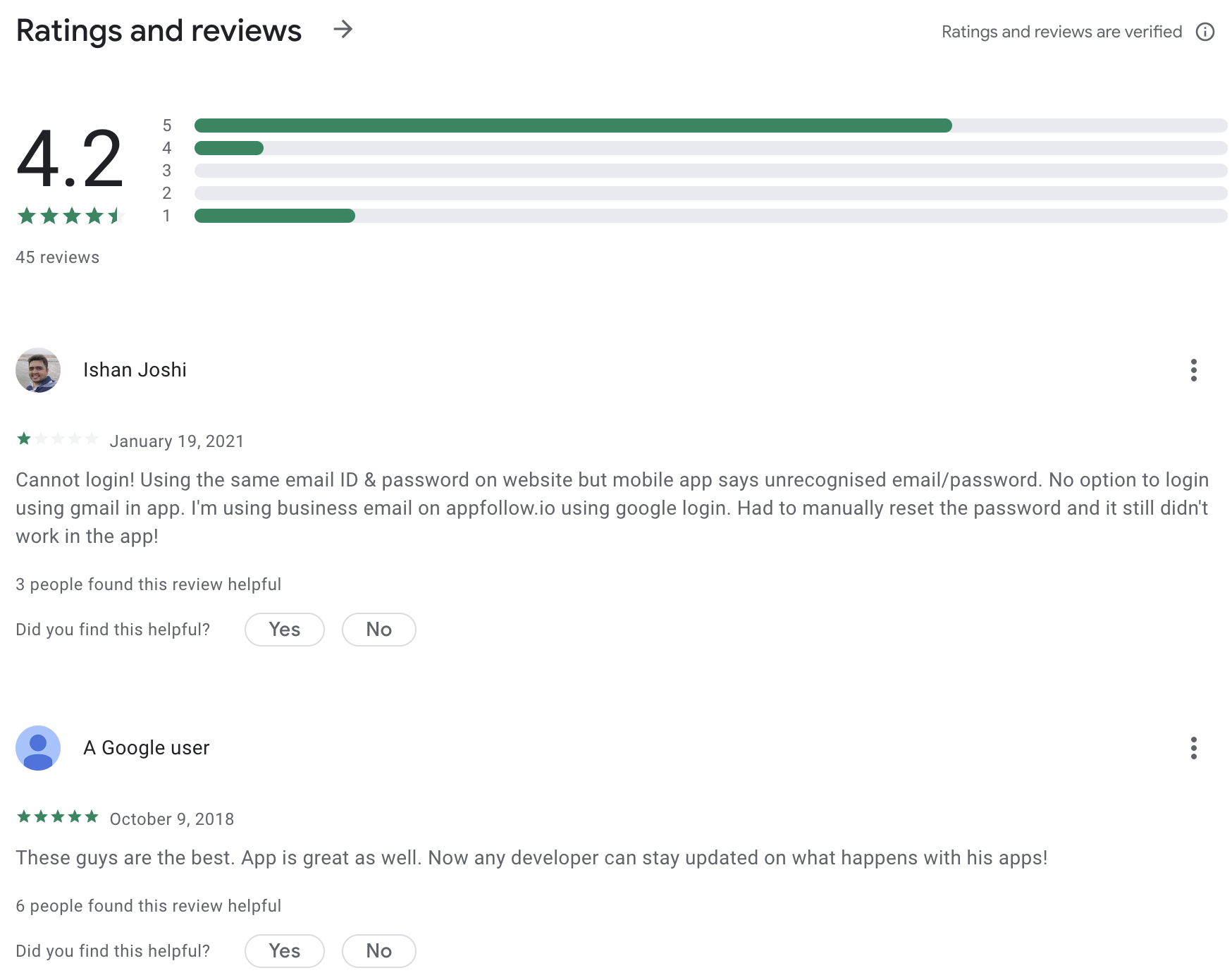This screenshot has width=1232, height=980.
Task: Open all ratings via arrow icon
Action: (x=343, y=30)
